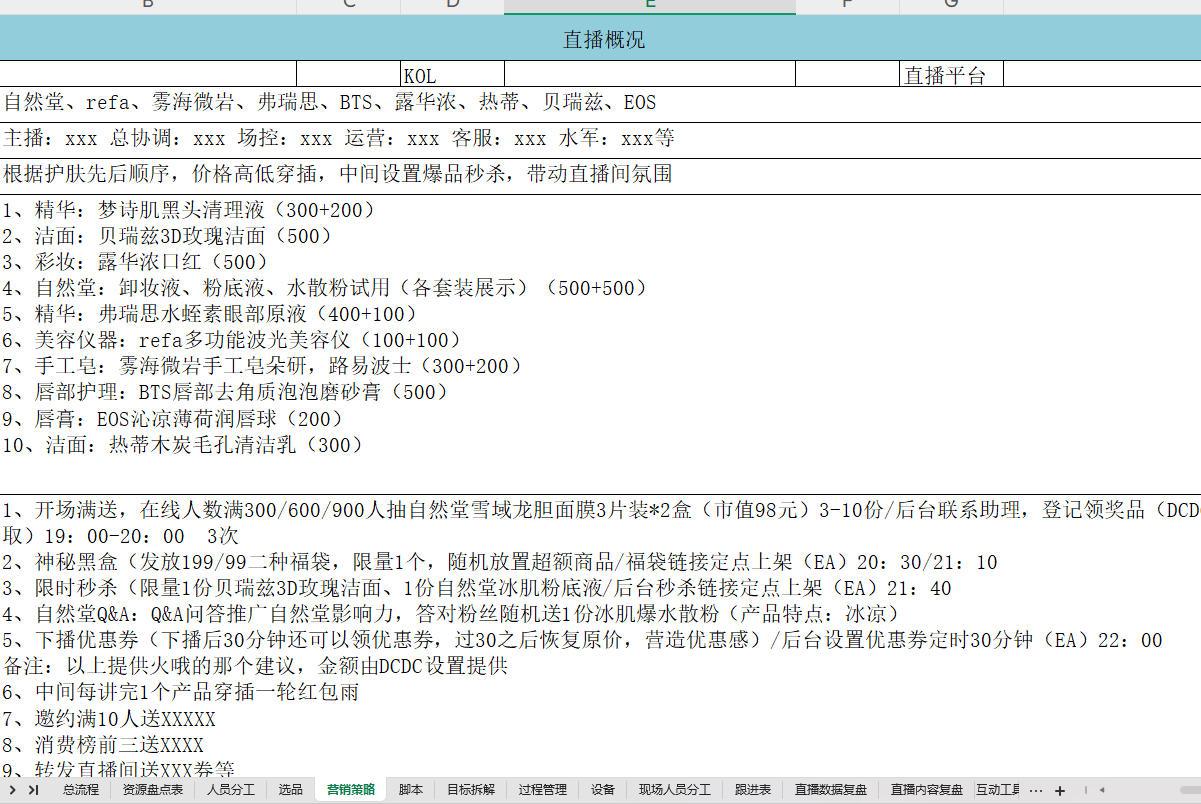The height and width of the screenshot is (804, 1201).
Task: Add a new sheet with the plus icon
Action: (1060, 790)
